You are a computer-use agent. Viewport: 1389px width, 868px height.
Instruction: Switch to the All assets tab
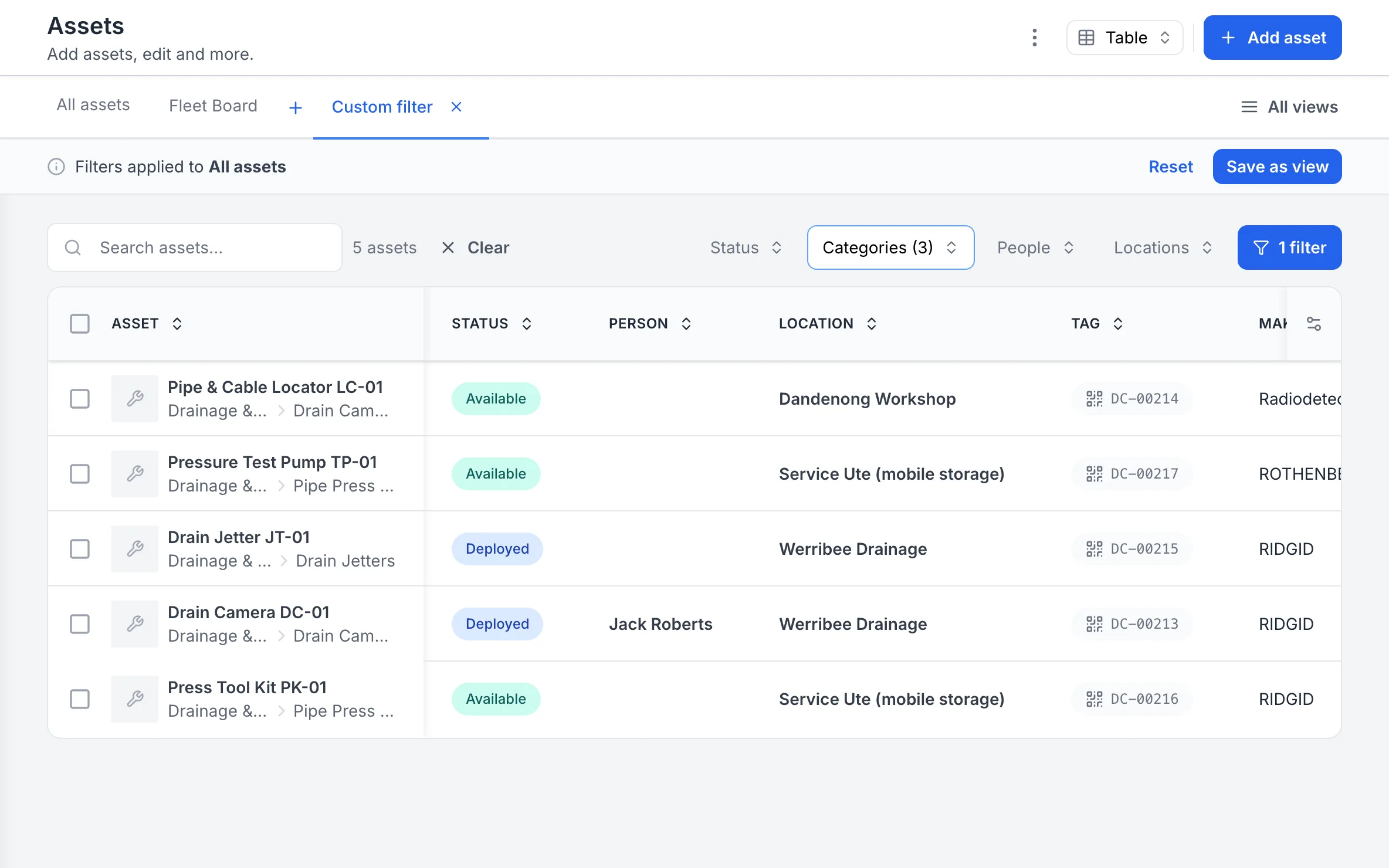(93, 105)
